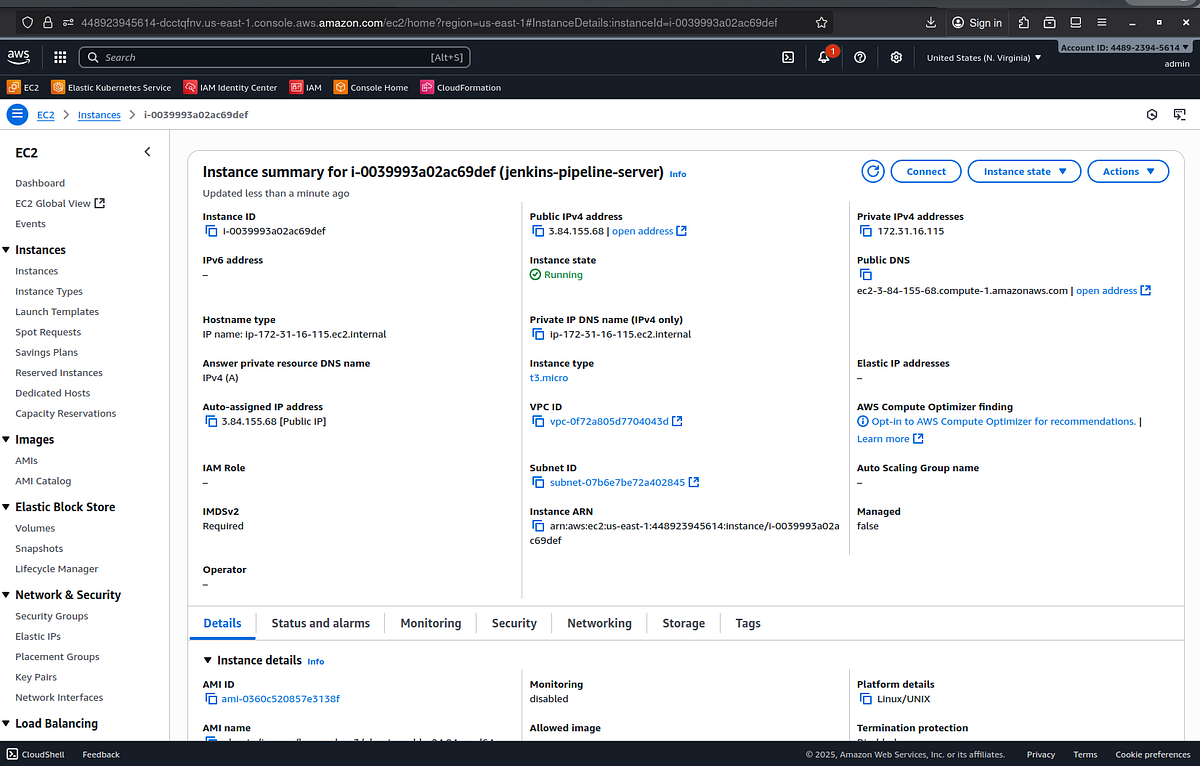Open the AWS console settings gear
This screenshot has width=1200, height=766.
(x=896, y=57)
